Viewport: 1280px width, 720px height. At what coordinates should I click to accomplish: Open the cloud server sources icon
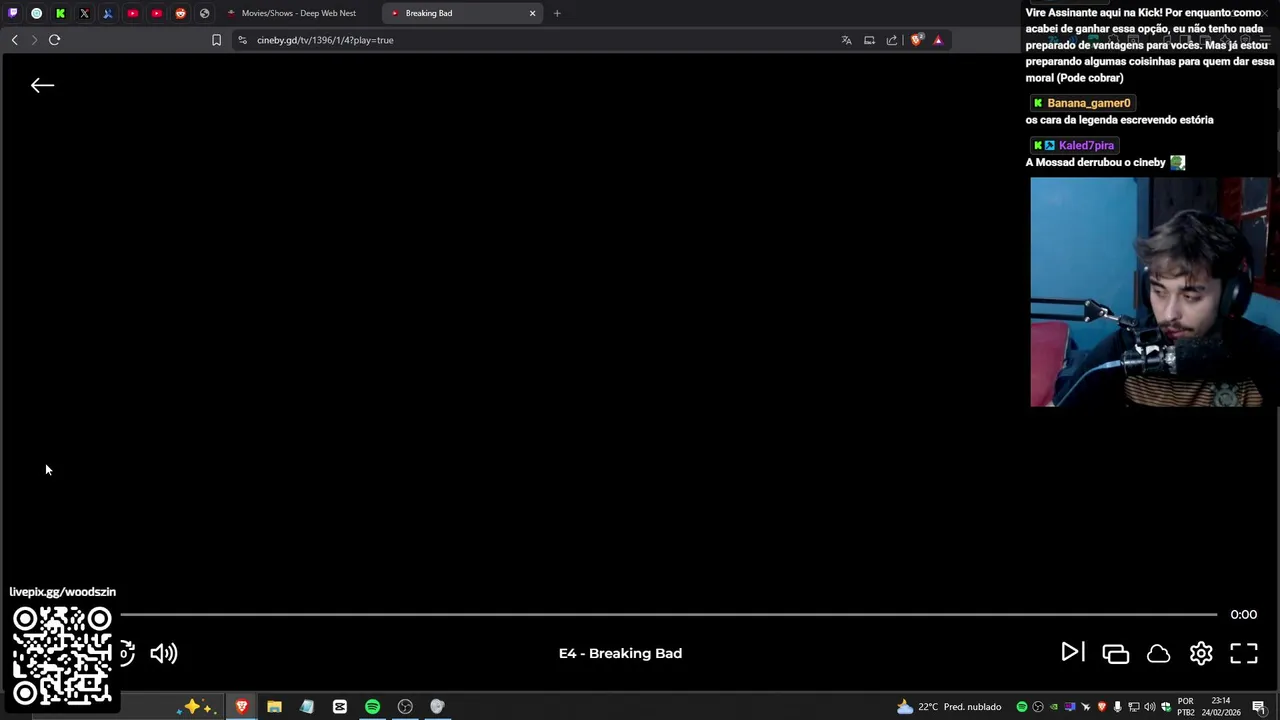tap(1158, 653)
